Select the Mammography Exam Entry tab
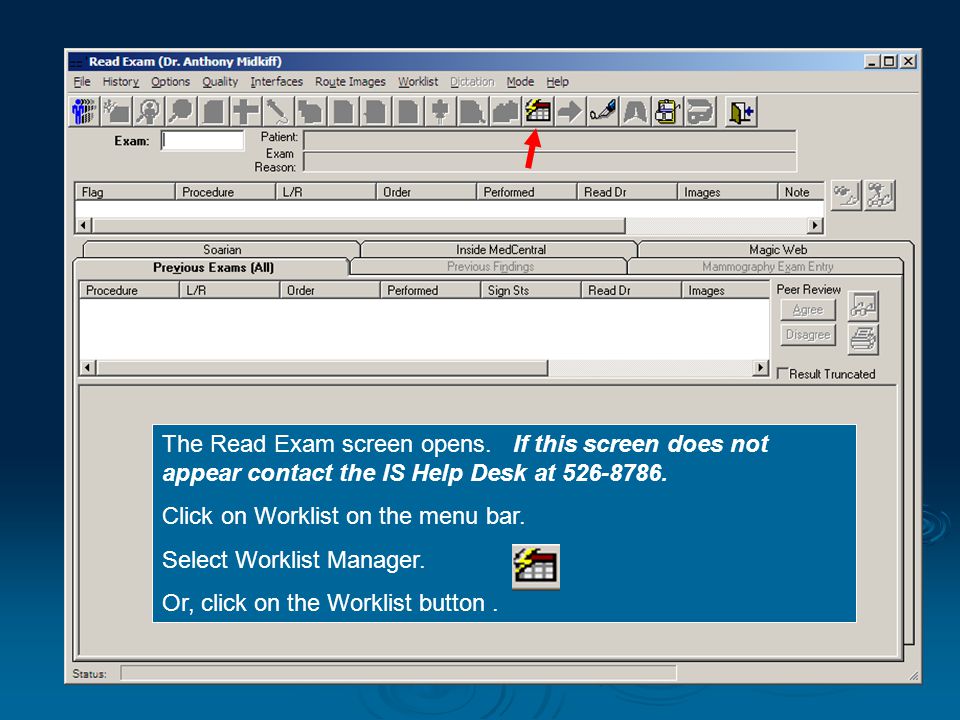Image resolution: width=960 pixels, height=720 pixels. [767, 266]
